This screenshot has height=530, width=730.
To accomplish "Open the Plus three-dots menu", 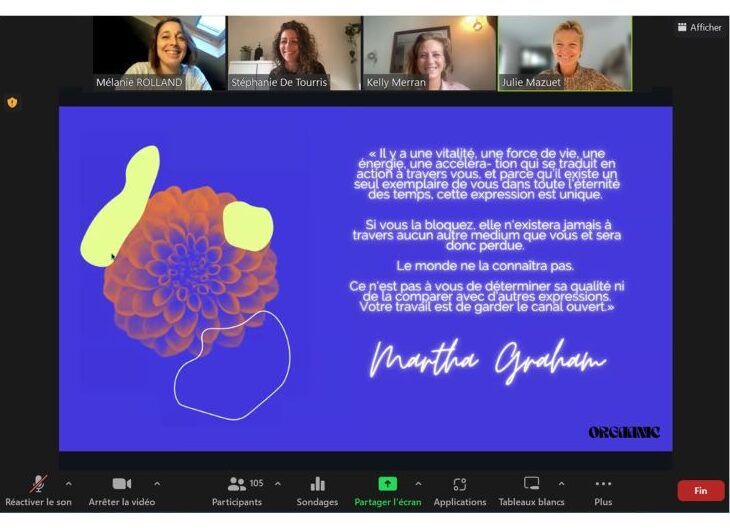I will point(603,484).
